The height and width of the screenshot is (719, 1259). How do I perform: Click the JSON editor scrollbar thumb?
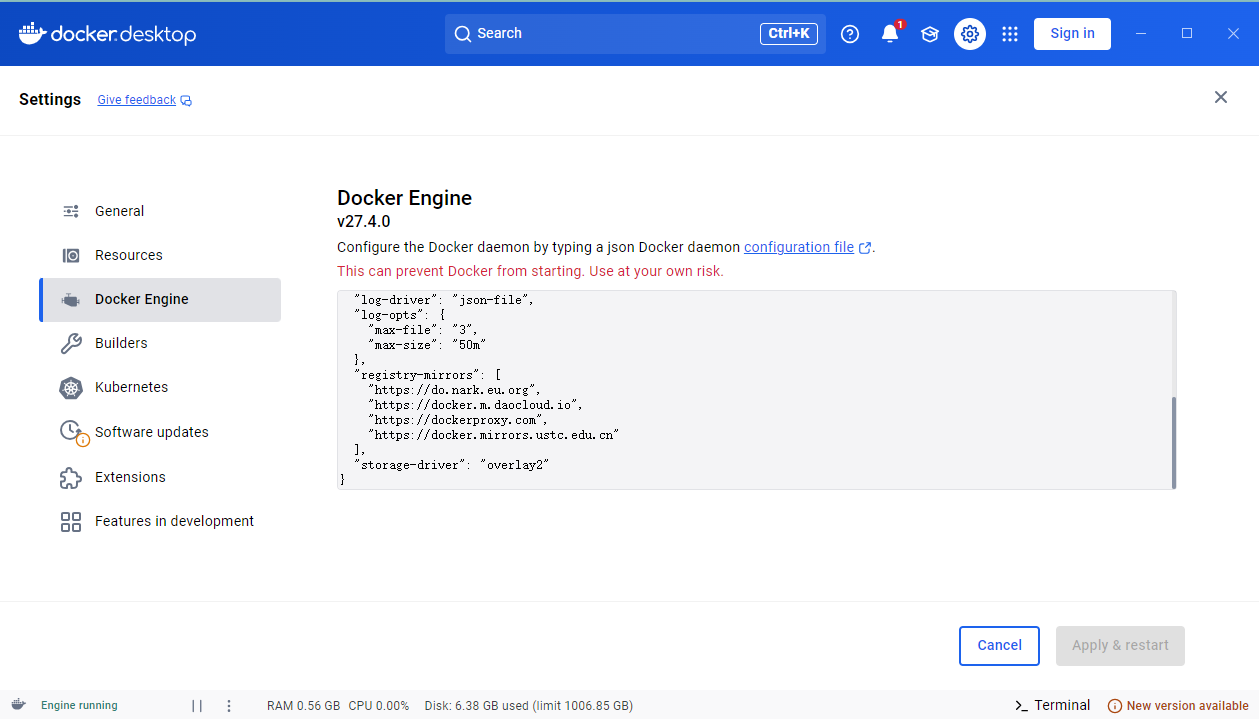tap(1173, 441)
